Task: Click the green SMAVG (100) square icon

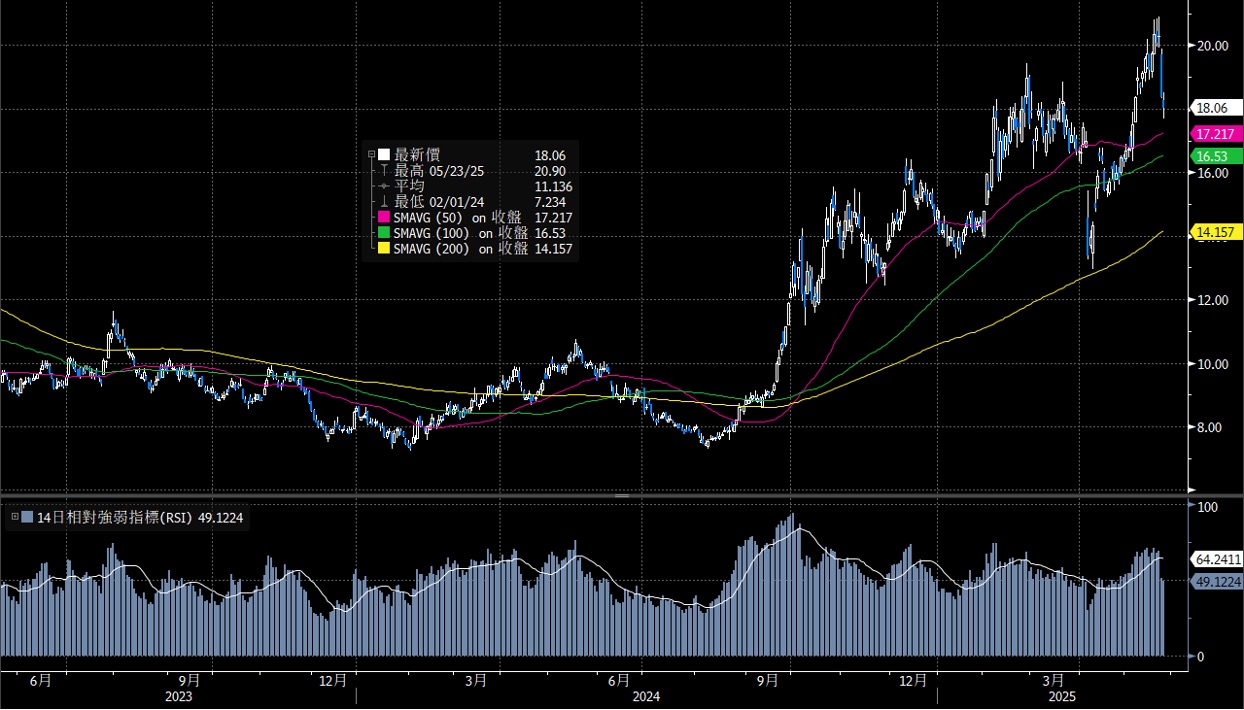Action: (x=383, y=233)
